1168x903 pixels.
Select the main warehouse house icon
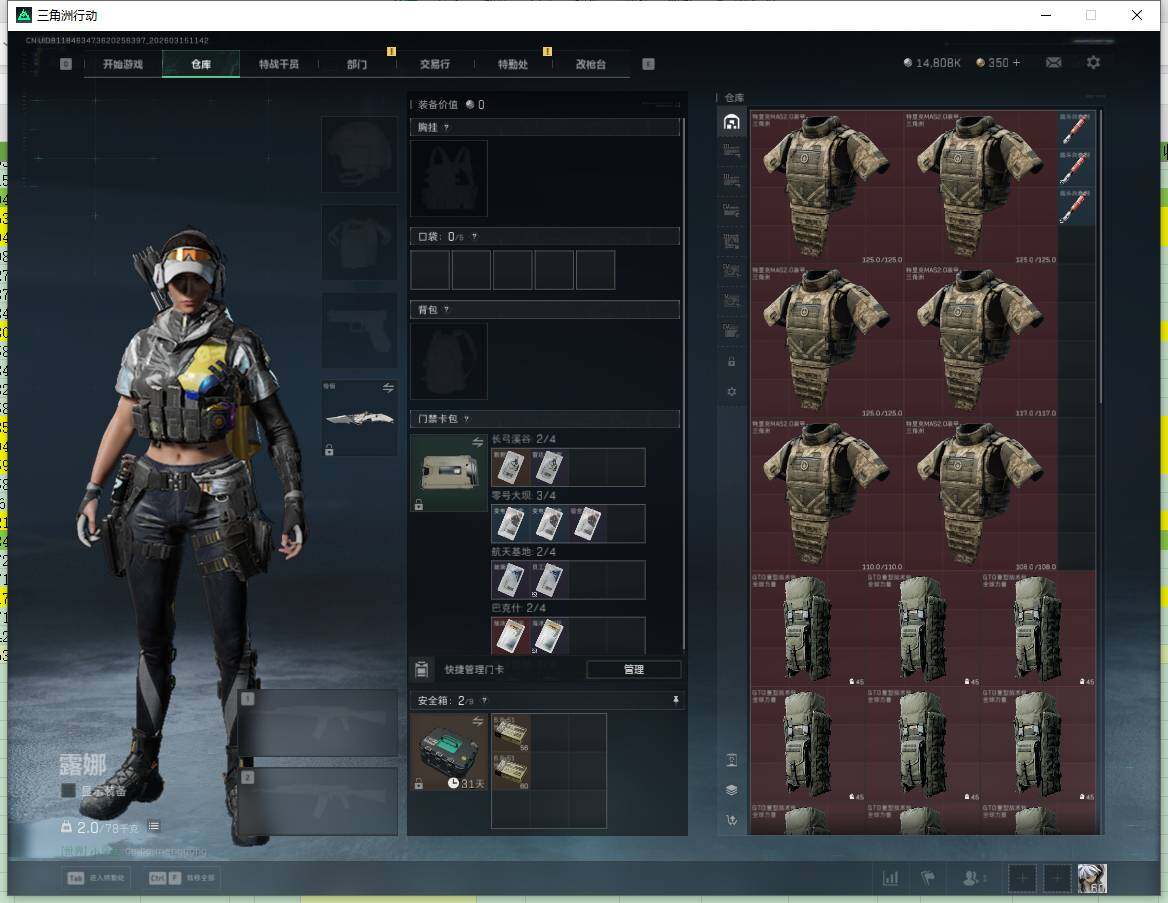click(731, 121)
